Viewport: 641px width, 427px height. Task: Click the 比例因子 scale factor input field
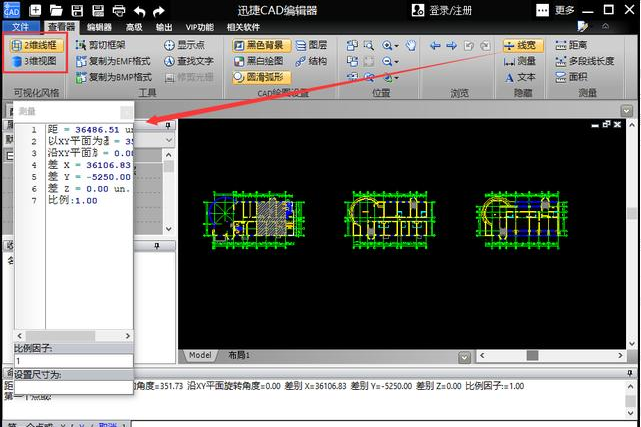72,359
